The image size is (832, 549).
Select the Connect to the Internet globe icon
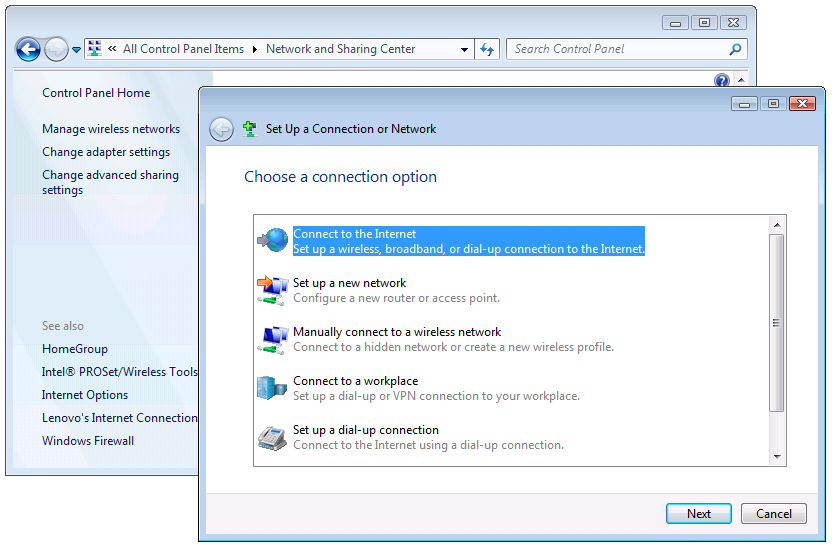point(273,241)
